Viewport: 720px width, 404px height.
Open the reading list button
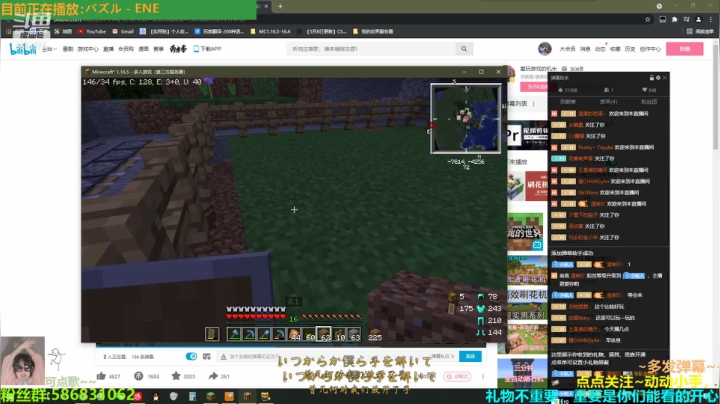point(700,32)
